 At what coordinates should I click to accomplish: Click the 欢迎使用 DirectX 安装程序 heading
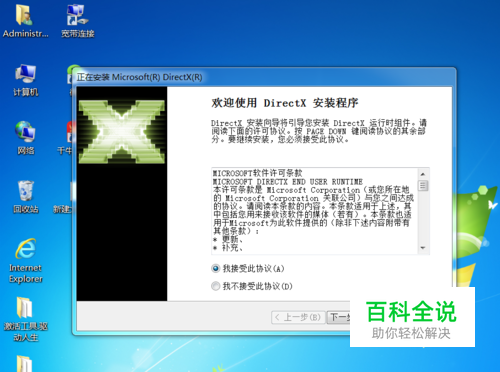(x=285, y=103)
